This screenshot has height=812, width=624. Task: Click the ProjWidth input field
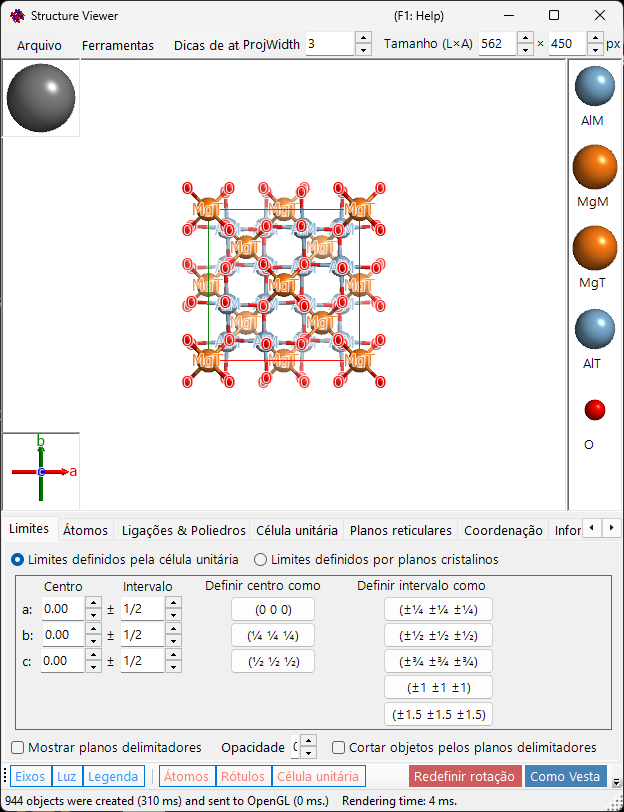pyautogui.click(x=330, y=44)
